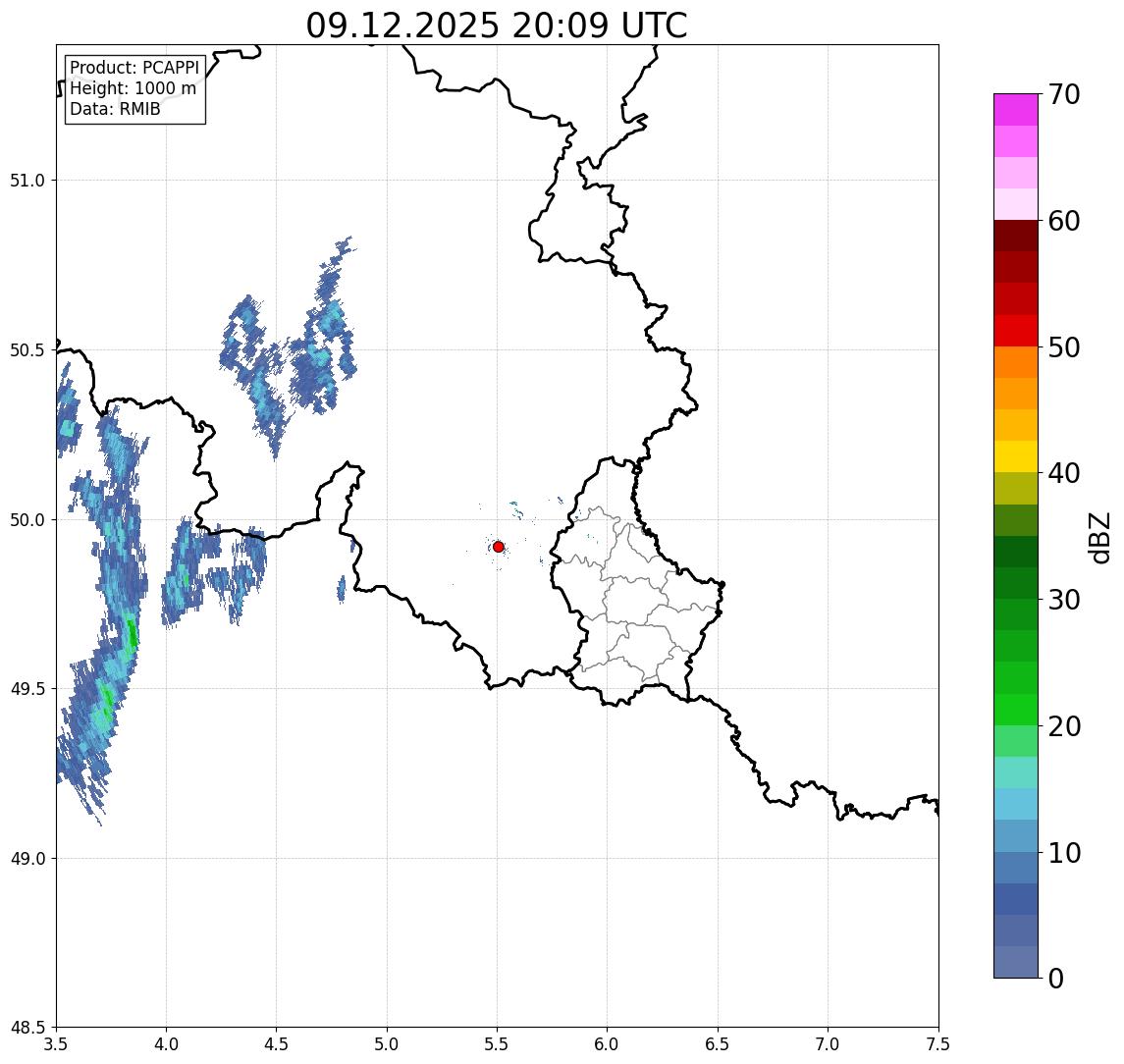Click the yellow colorbar segment above 40

point(1016,456)
